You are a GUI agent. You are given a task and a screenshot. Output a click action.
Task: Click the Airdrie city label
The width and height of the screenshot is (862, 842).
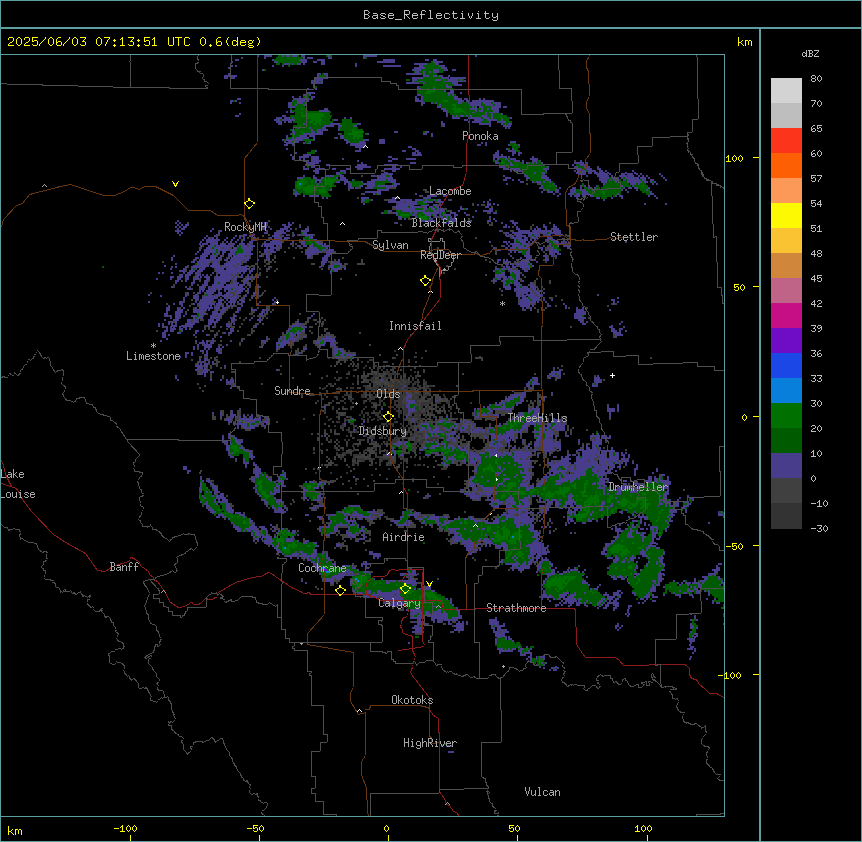pyautogui.click(x=404, y=537)
